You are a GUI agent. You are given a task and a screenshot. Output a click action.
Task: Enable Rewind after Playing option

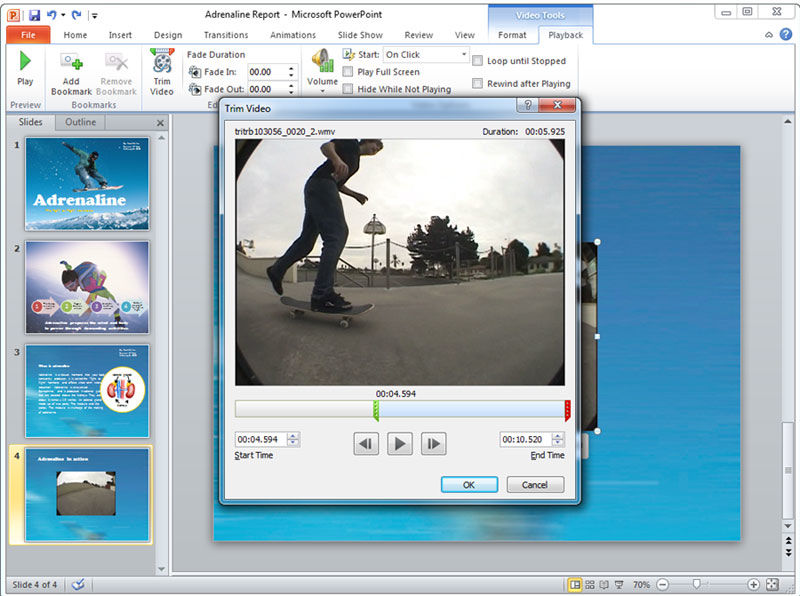(x=478, y=84)
